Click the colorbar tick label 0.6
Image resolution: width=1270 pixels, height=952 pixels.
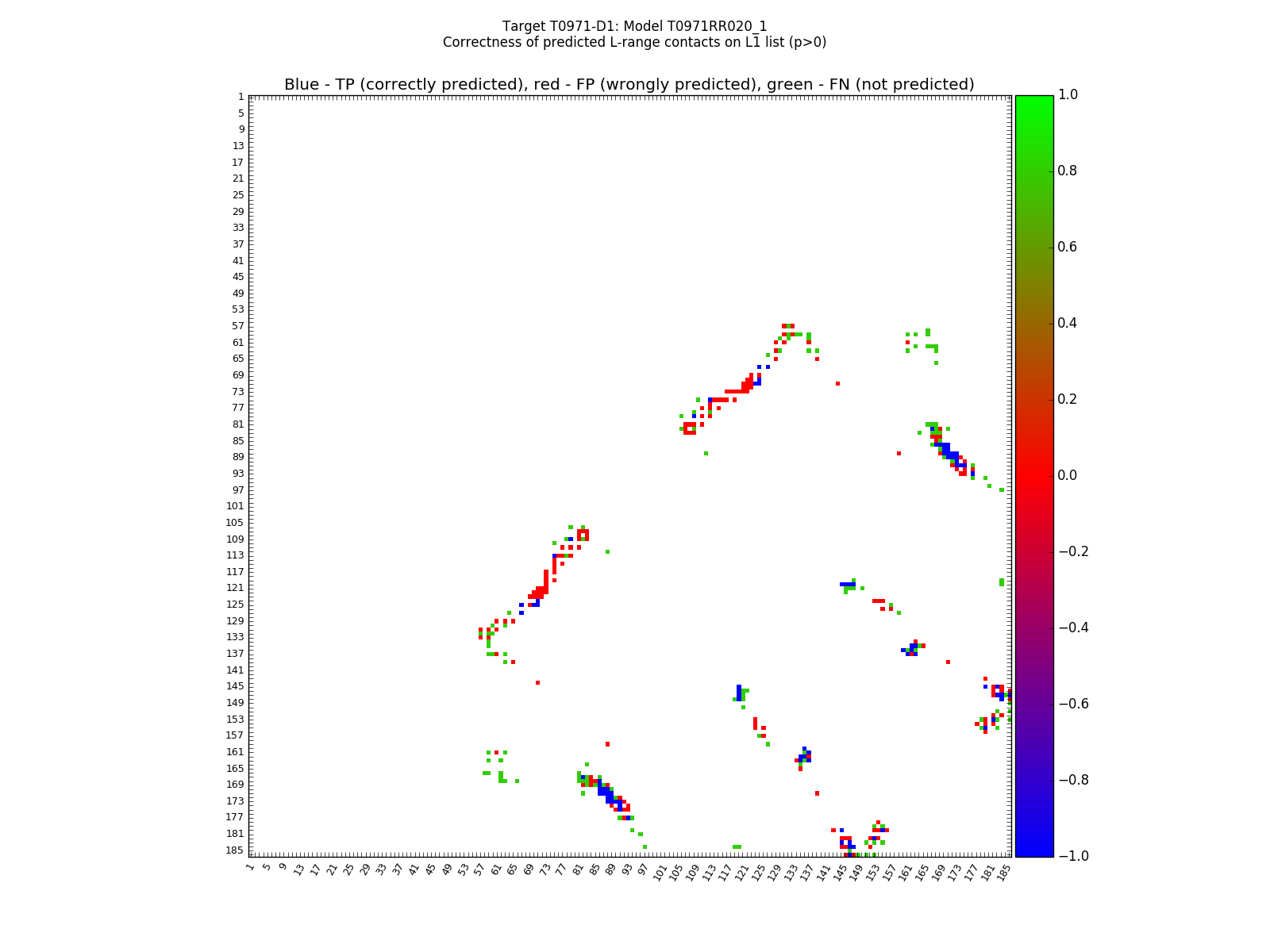pyautogui.click(x=1068, y=247)
